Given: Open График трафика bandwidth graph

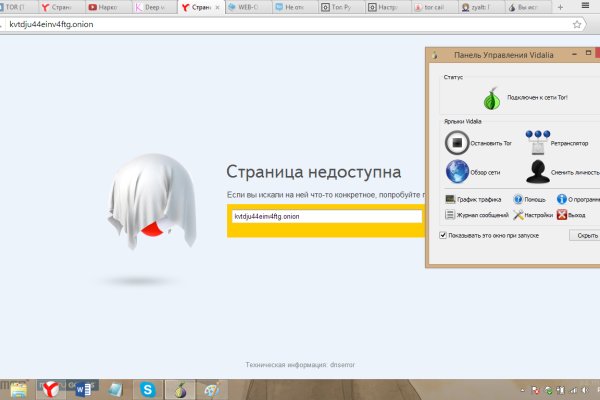Looking at the screenshot, I should tap(449, 199).
